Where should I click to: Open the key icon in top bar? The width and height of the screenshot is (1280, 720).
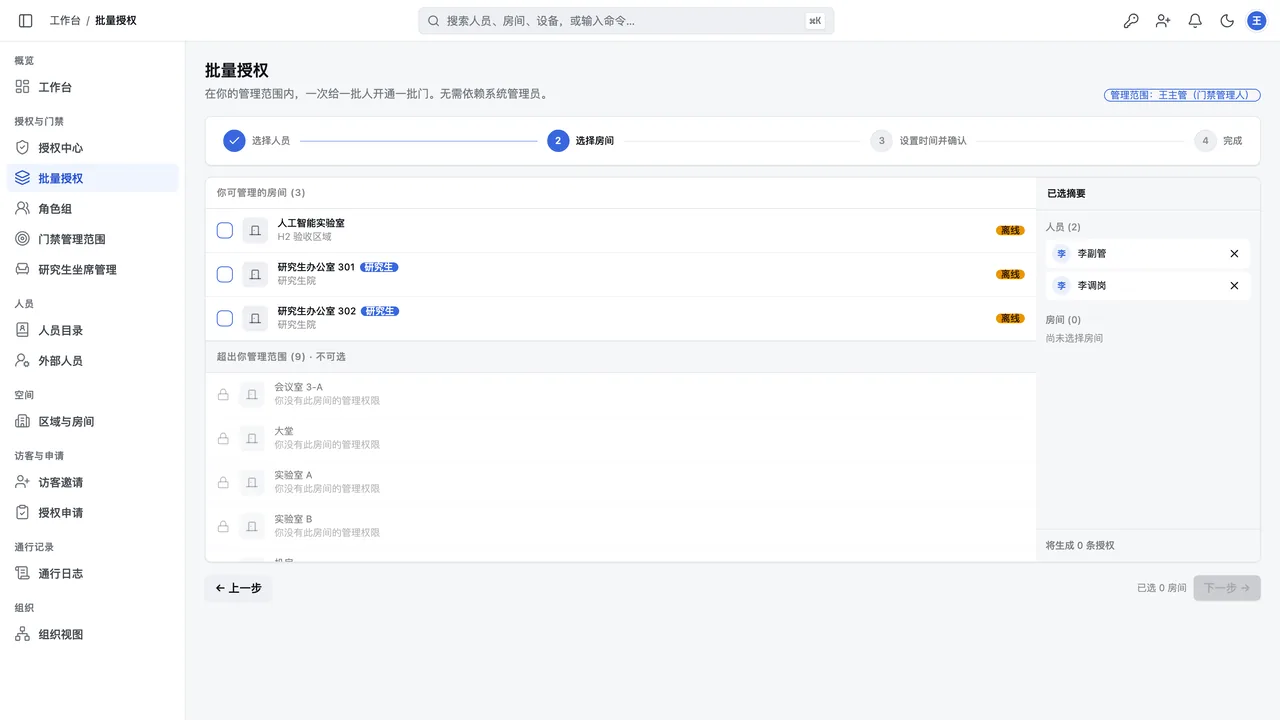coord(1131,20)
